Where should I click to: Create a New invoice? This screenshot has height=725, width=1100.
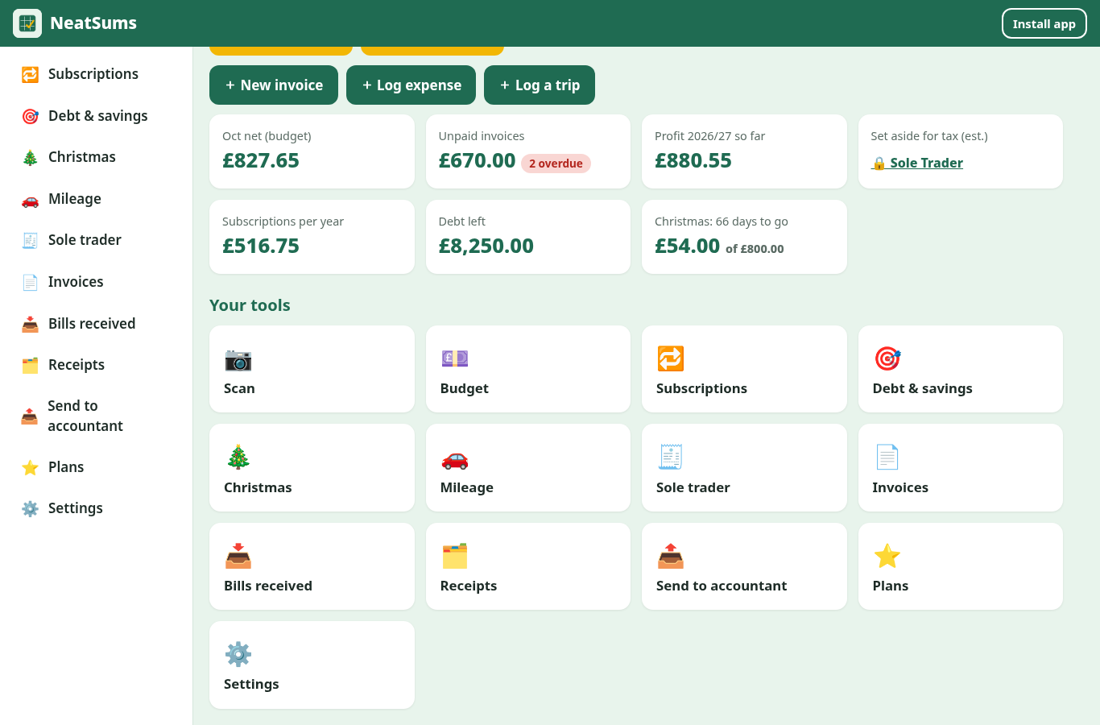(x=274, y=85)
